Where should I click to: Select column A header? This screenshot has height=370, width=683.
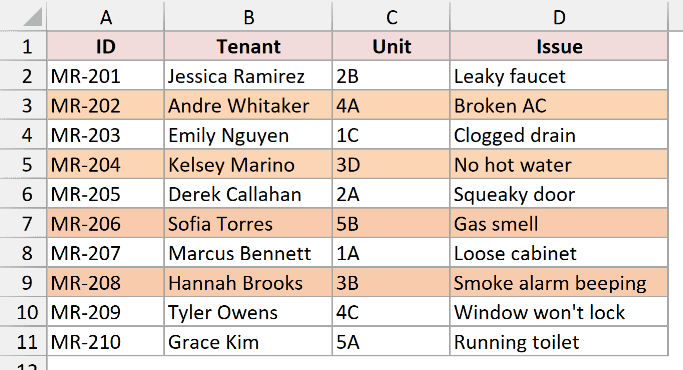[x=105, y=16]
